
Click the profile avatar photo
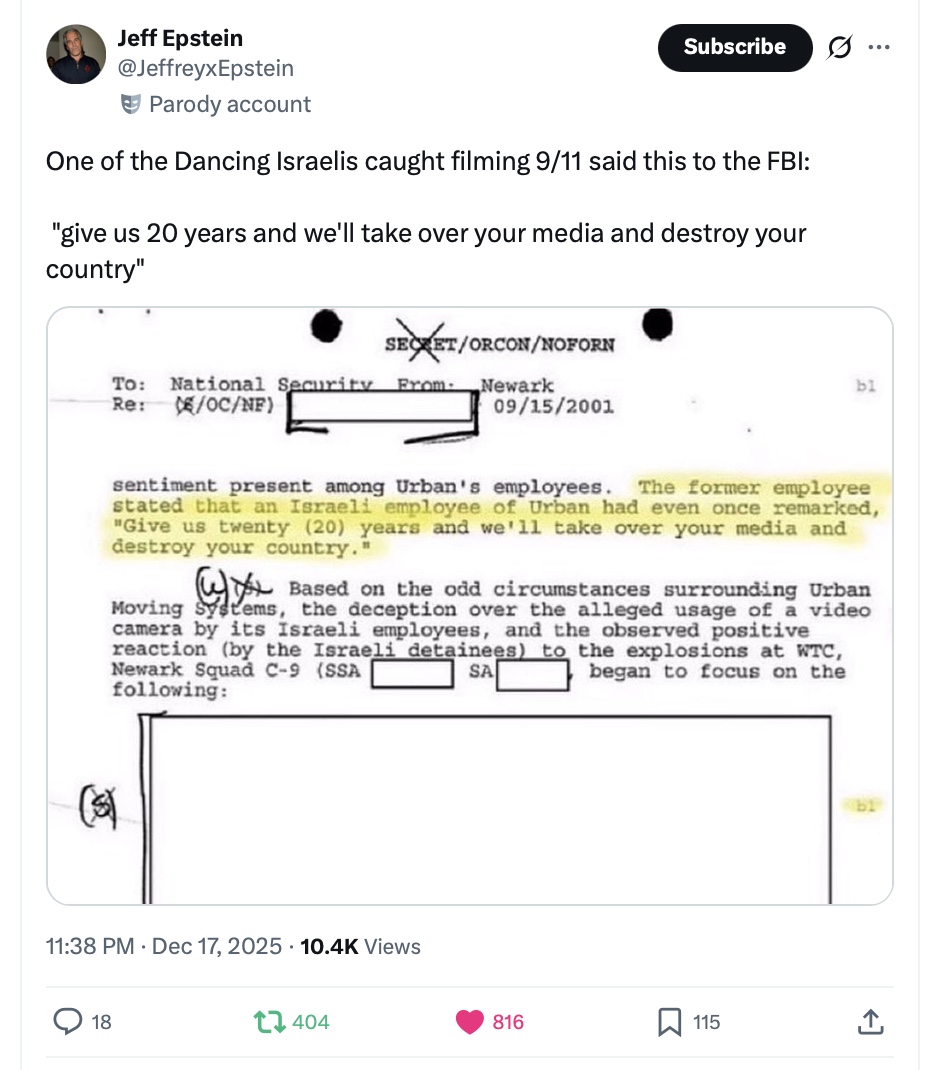click(x=76, y=54)
